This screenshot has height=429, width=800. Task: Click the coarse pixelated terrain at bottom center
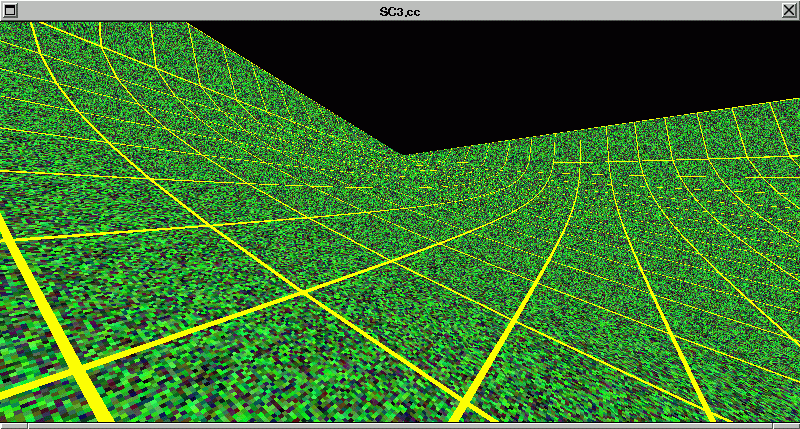point(300,390)
